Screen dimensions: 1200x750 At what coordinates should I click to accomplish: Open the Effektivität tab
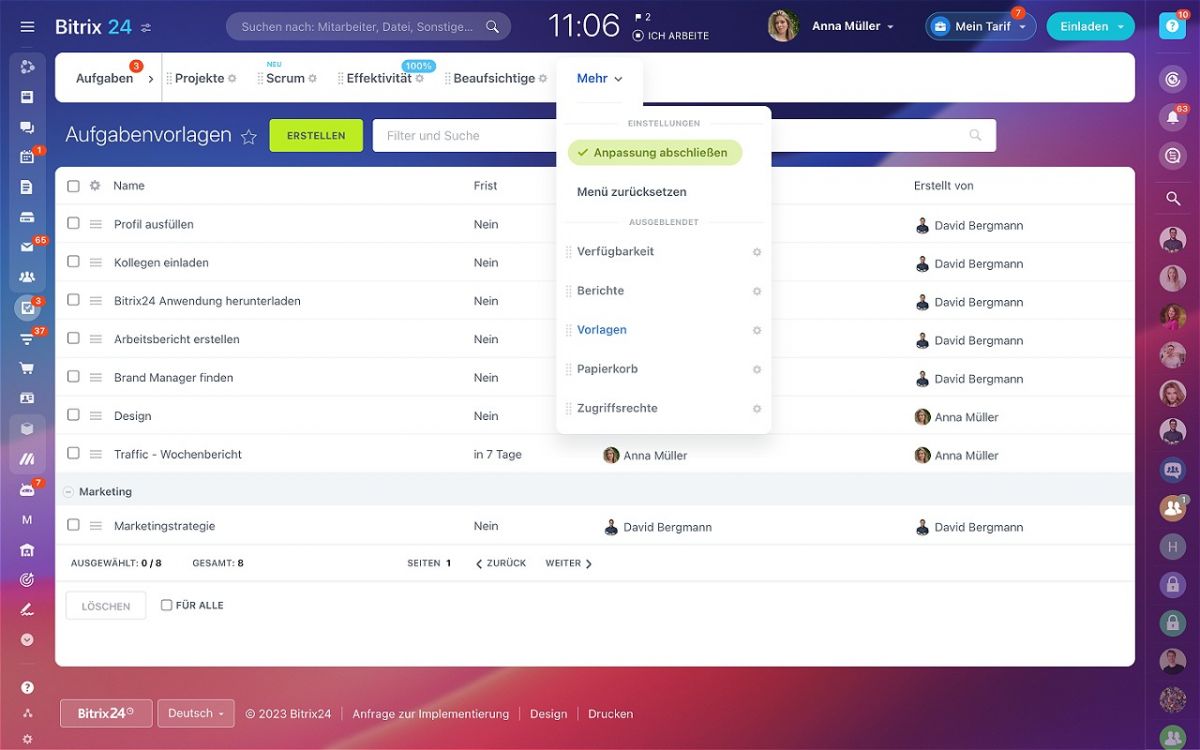coord(379,78)
